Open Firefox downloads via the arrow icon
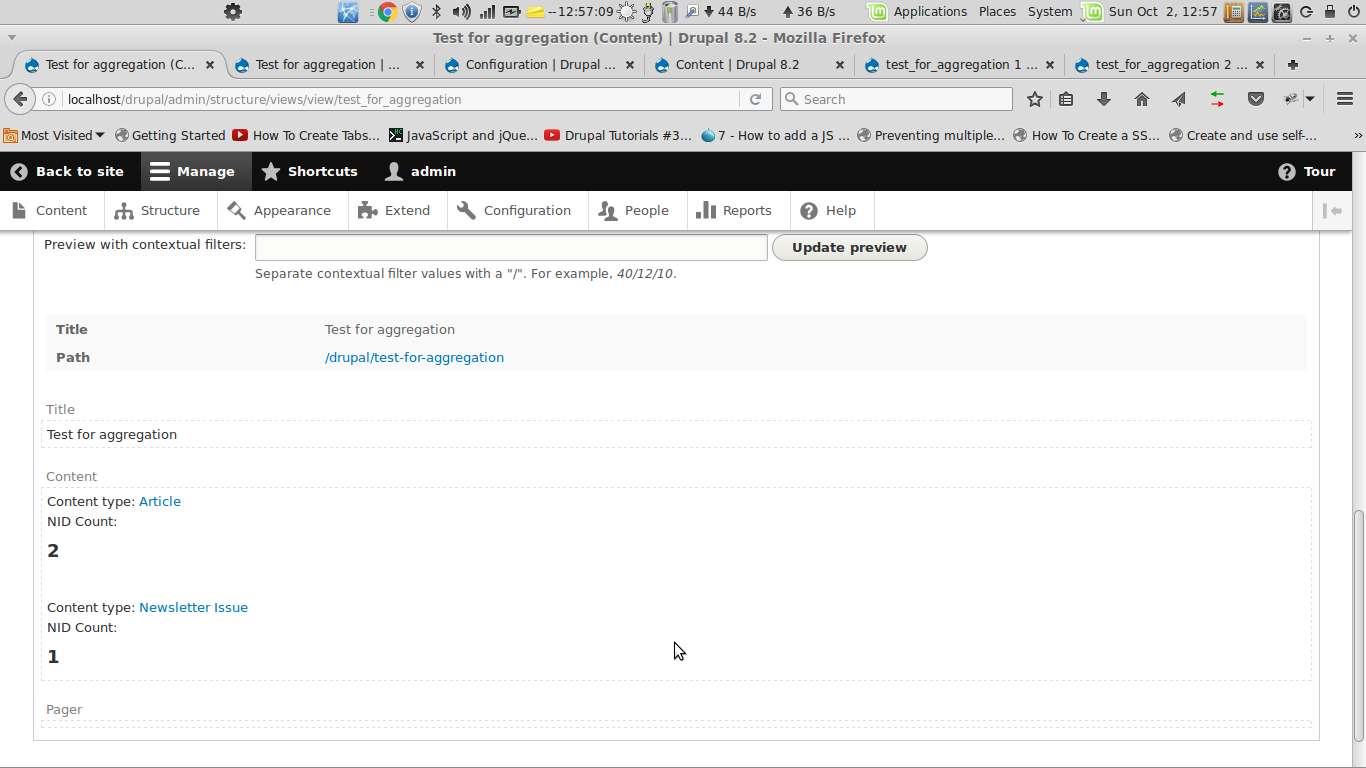Viewport: 1366px width, 768px height. pos(1103,99)
